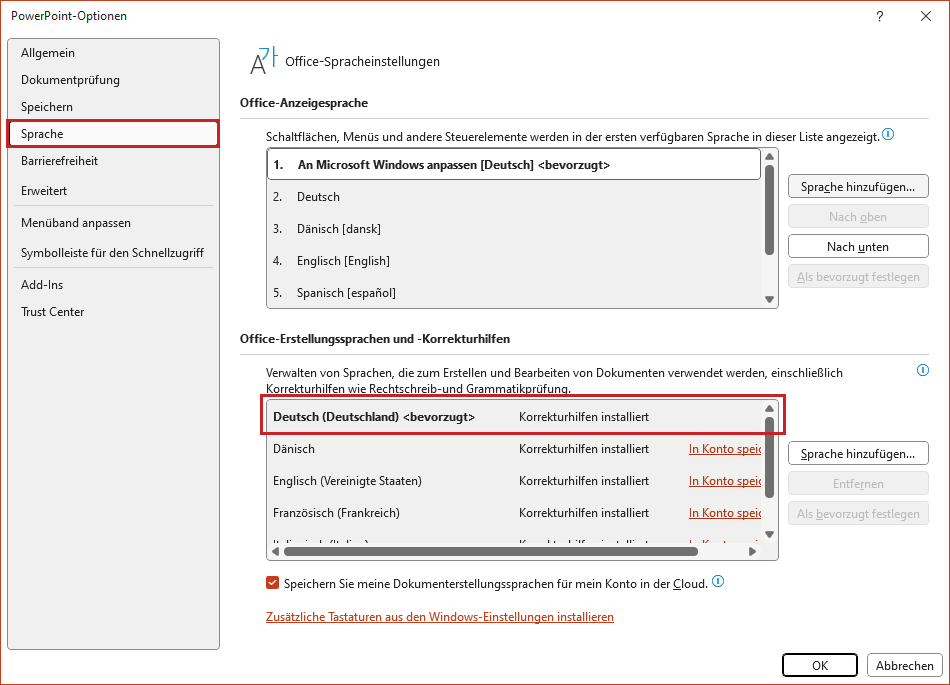This screenshot has width=950, height=685.
Task: Click upper Als bevorzugt festlegen button
Action: [858, 277]
